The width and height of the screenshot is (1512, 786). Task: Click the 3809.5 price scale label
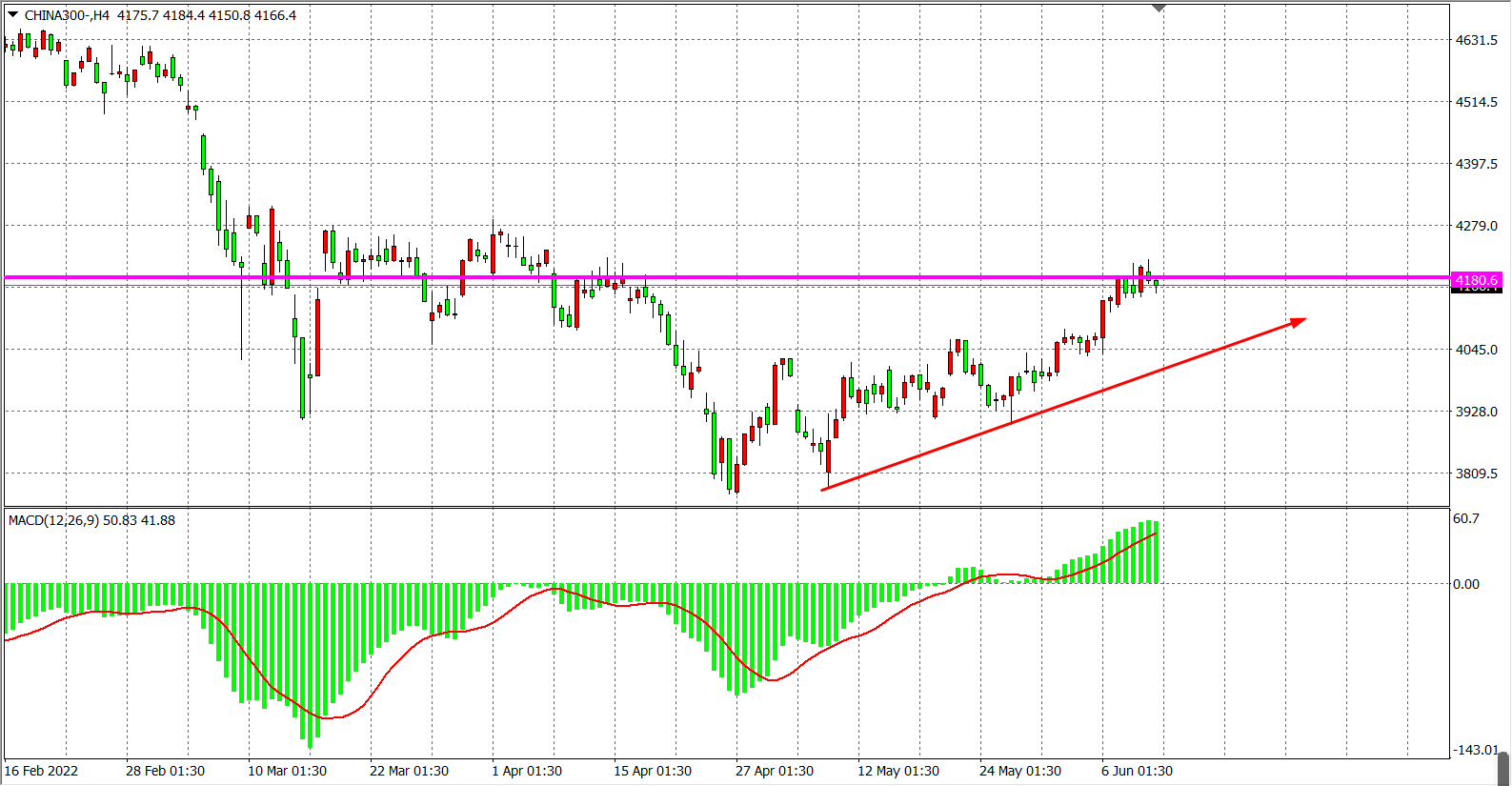click(x=1476, y=474)
